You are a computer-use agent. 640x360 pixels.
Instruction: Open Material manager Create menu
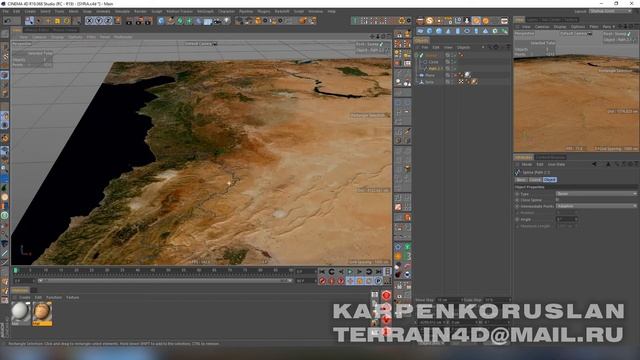25,298
